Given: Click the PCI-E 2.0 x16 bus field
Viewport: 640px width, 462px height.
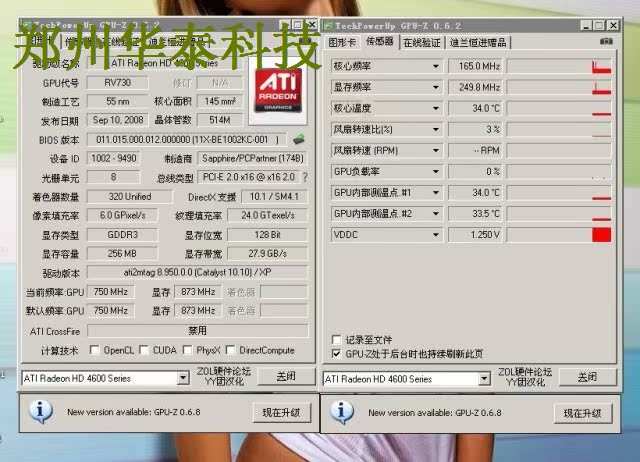Looking at the screenshot, I should click(x=249, y=177).
